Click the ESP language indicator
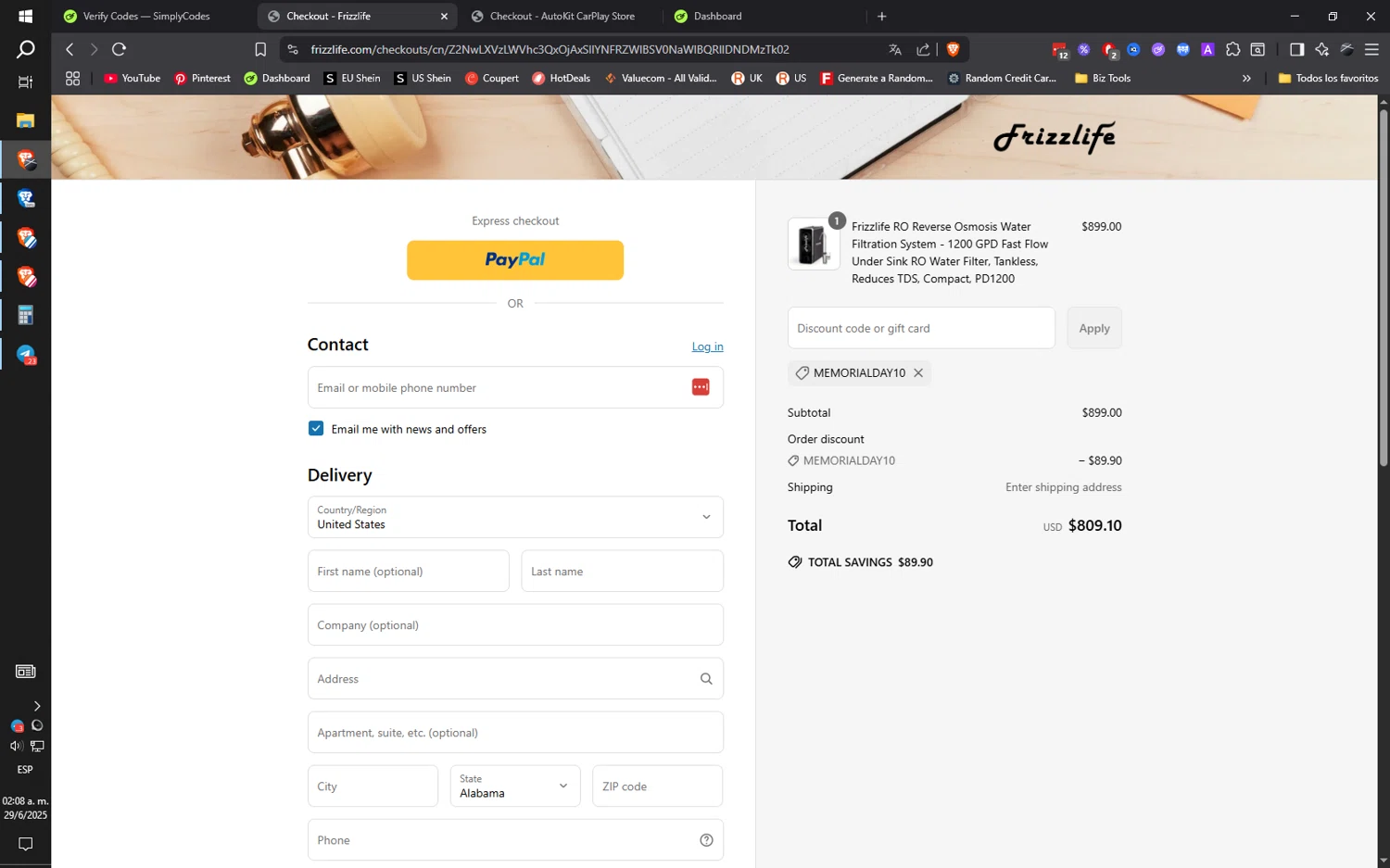 point(25,770)
